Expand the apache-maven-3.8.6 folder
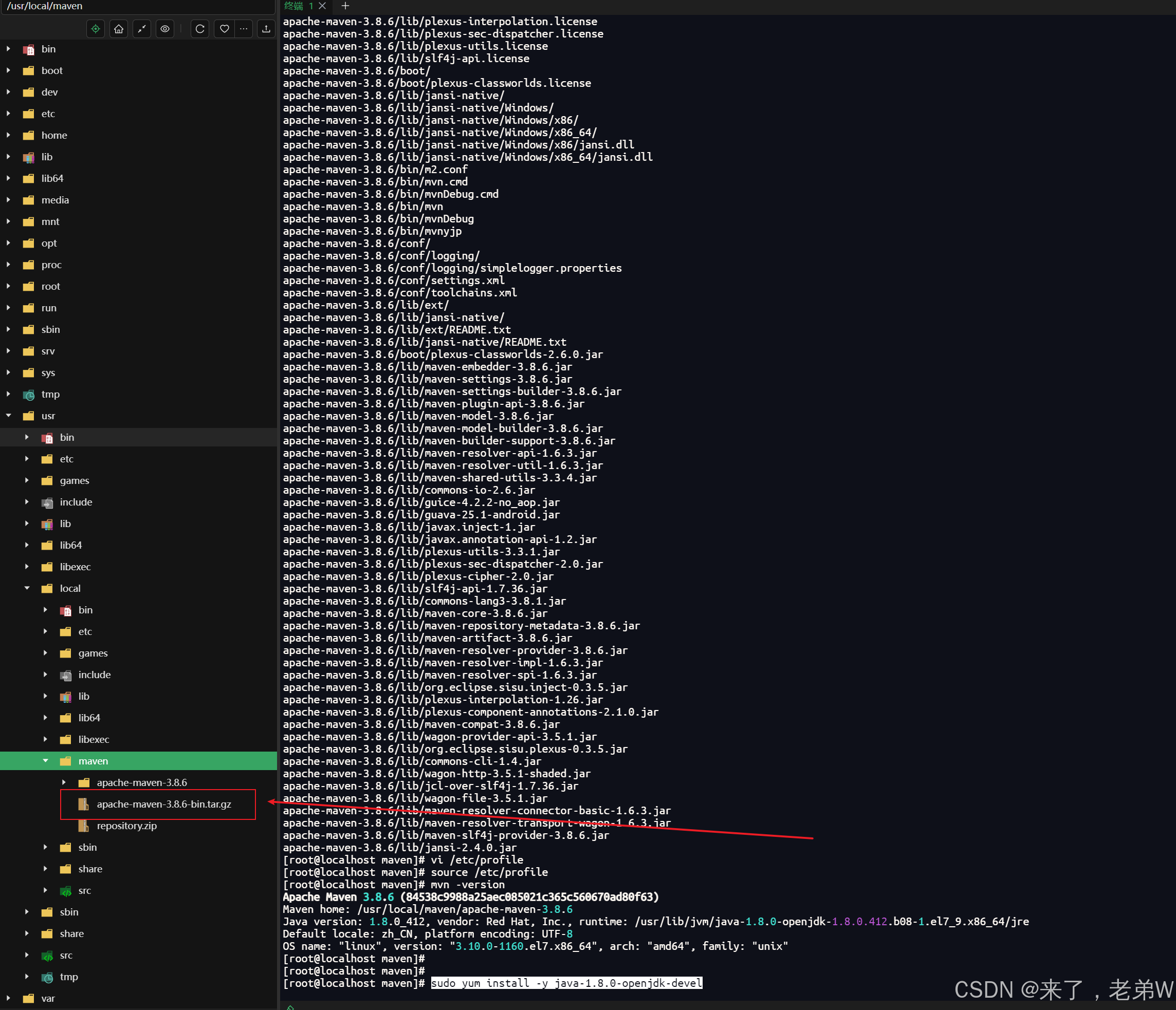Viewport: 1176px width, 1010px height. tap(64, 782)
